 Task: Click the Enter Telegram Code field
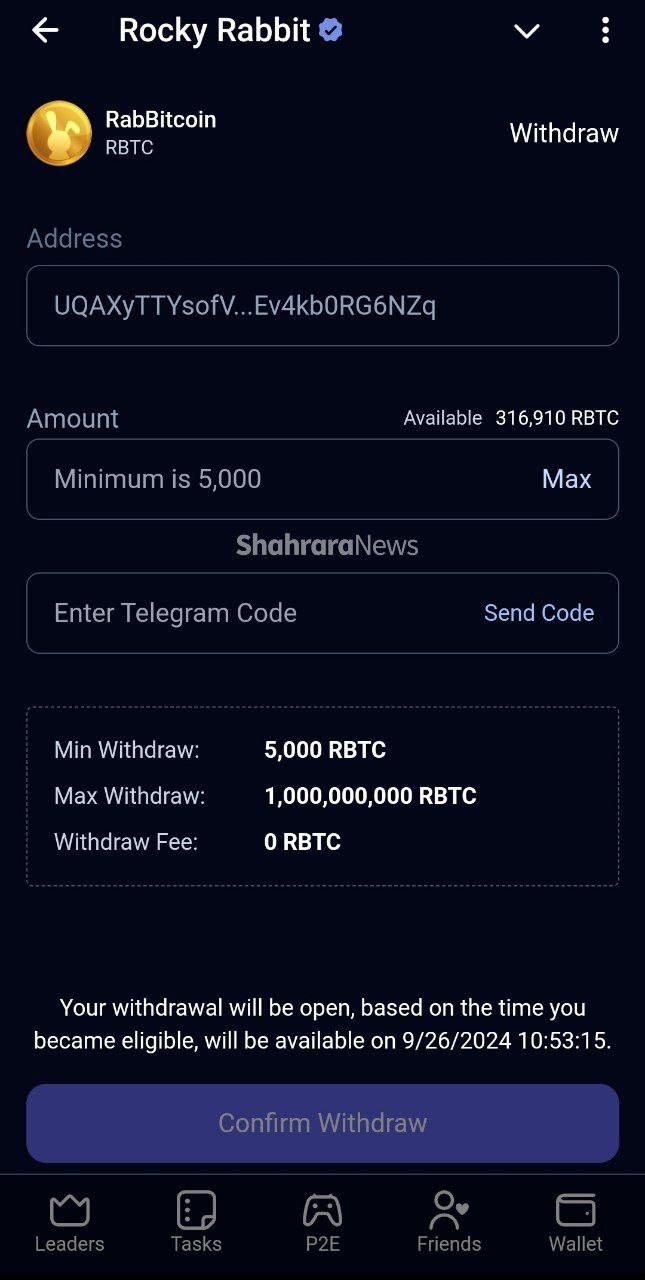click(x=250, y=613)
